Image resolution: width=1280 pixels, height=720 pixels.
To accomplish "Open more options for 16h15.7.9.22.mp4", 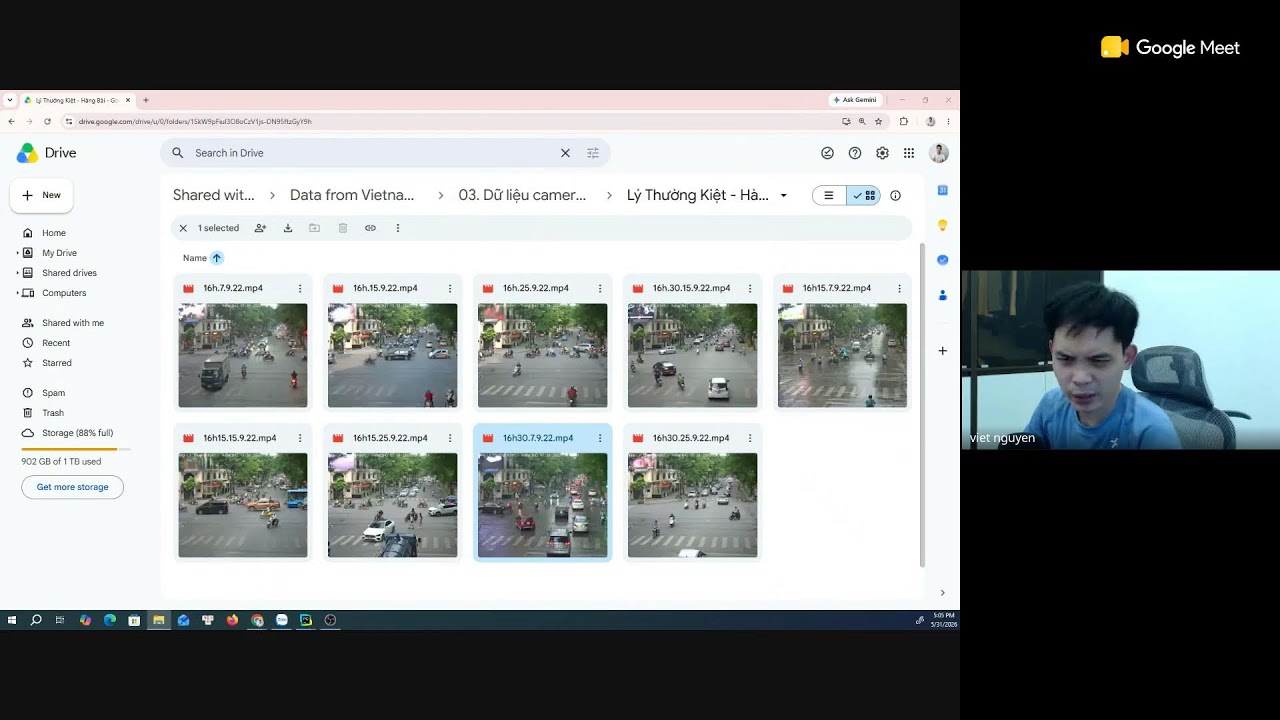I will coord(899,288).
